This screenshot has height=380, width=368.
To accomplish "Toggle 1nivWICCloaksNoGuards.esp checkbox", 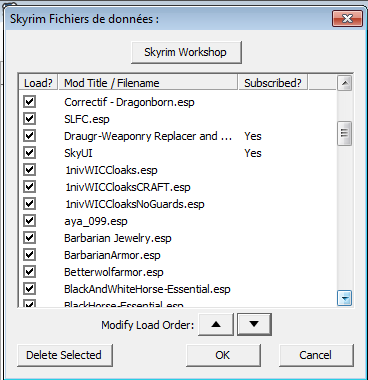I will click(30, 203).
